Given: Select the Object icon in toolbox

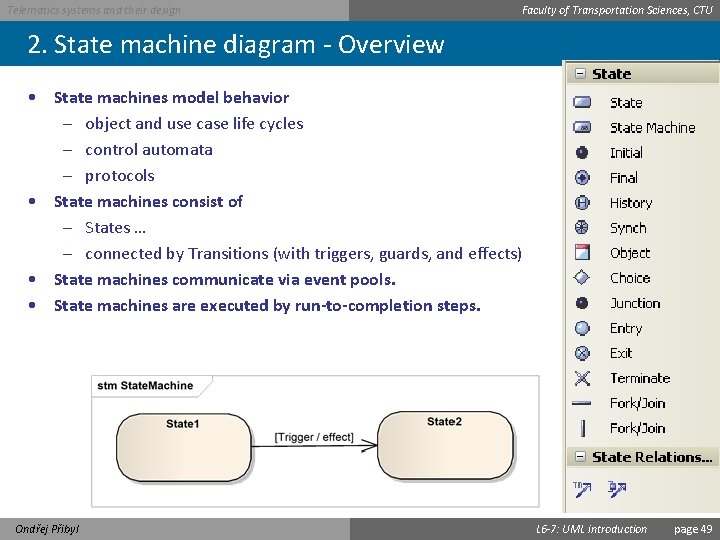Looking at the screenshot, I should [582, 253].
